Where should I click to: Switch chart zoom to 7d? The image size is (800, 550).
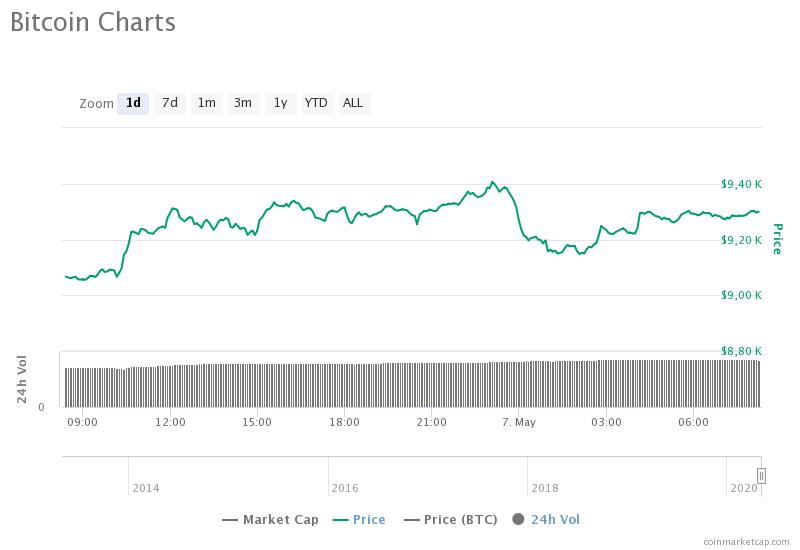coord(170,103)
